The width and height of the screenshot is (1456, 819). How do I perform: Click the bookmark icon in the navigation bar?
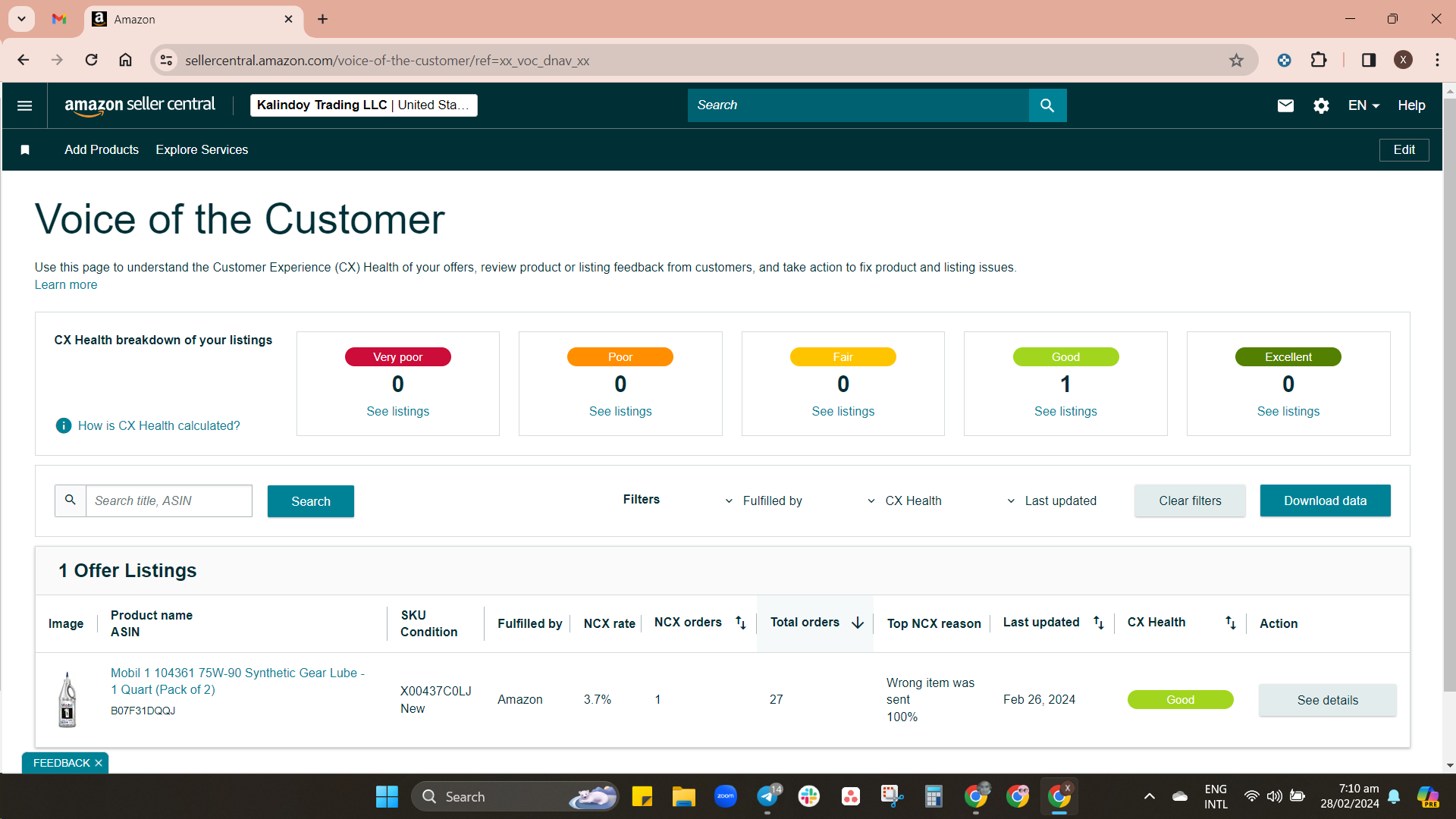(25, 149)
